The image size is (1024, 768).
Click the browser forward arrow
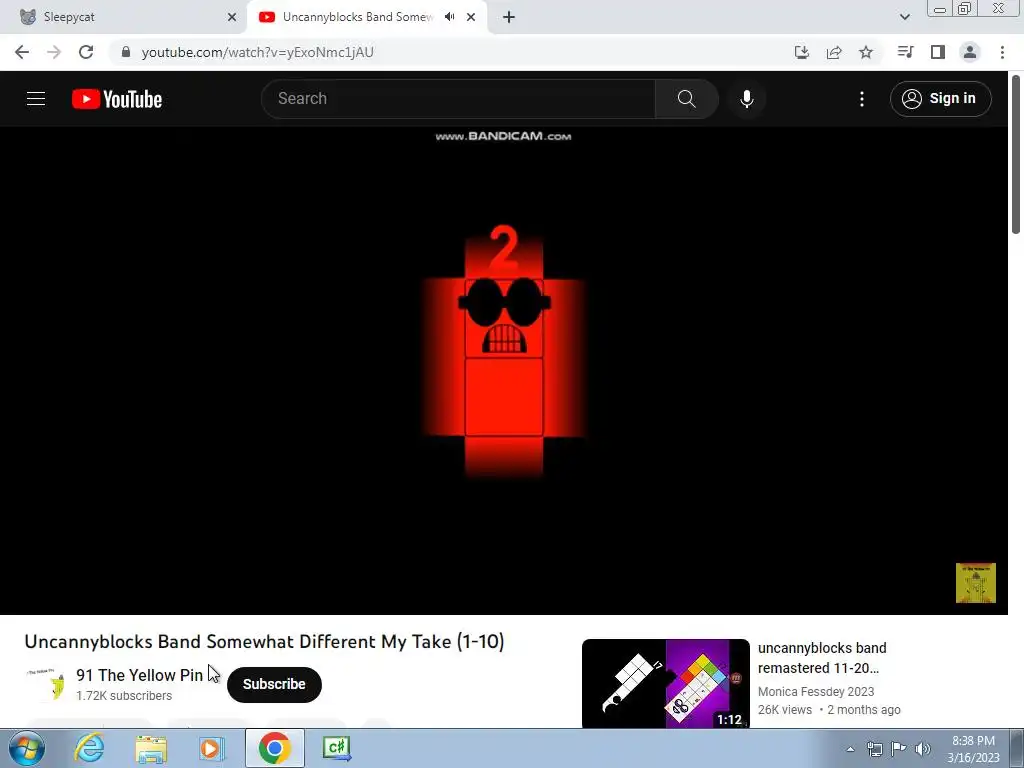click(54, 52)
